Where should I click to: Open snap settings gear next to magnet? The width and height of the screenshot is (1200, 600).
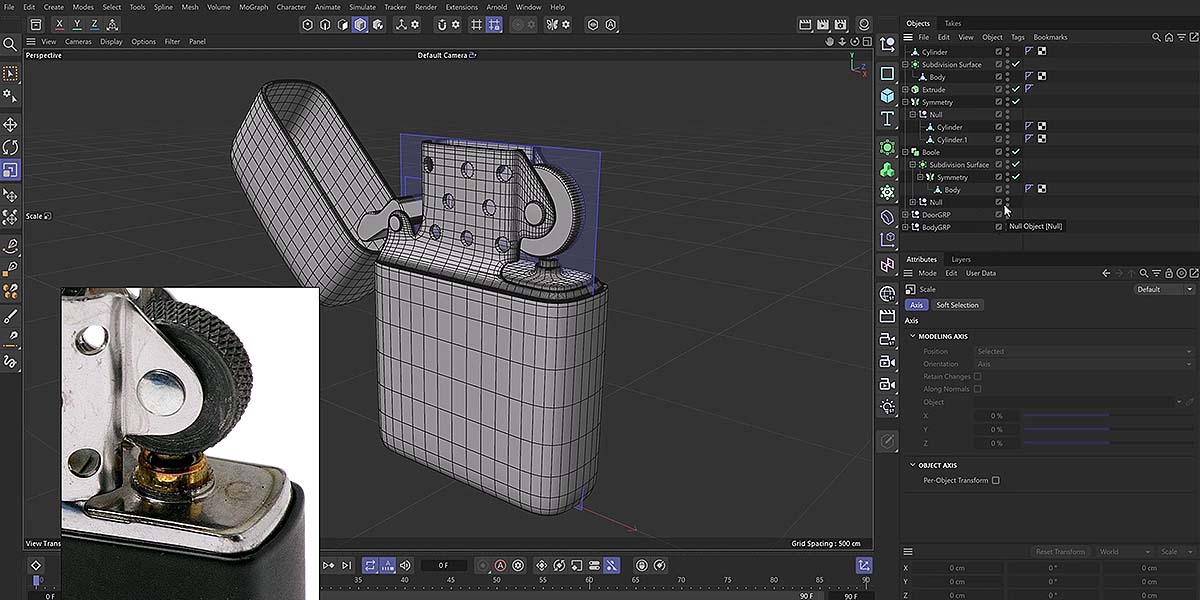coord(456,24)
